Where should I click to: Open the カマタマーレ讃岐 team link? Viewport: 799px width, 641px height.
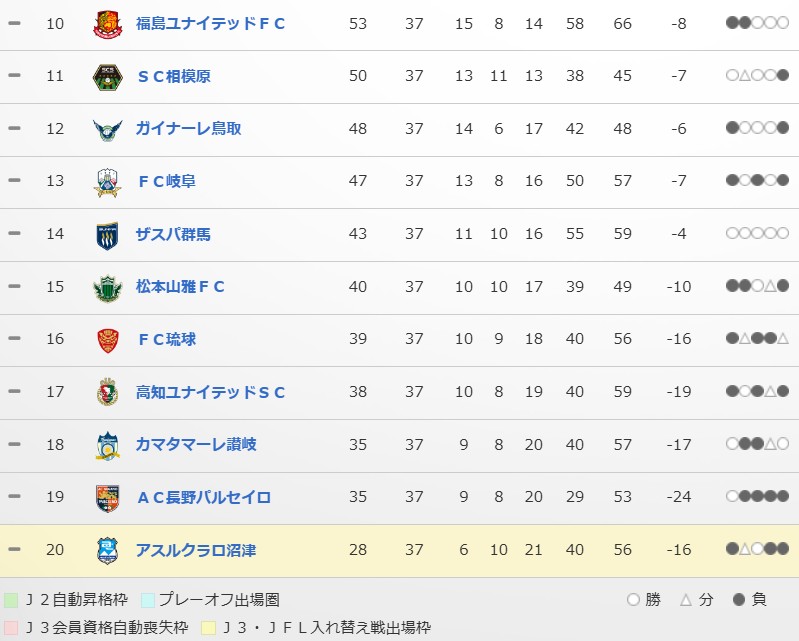click(x=196, y=445)
